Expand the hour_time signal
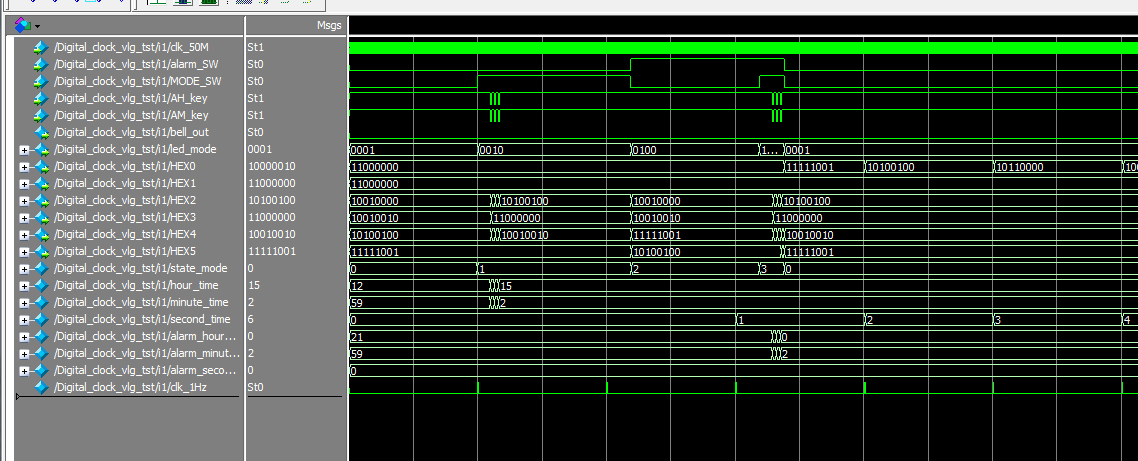 24,285
